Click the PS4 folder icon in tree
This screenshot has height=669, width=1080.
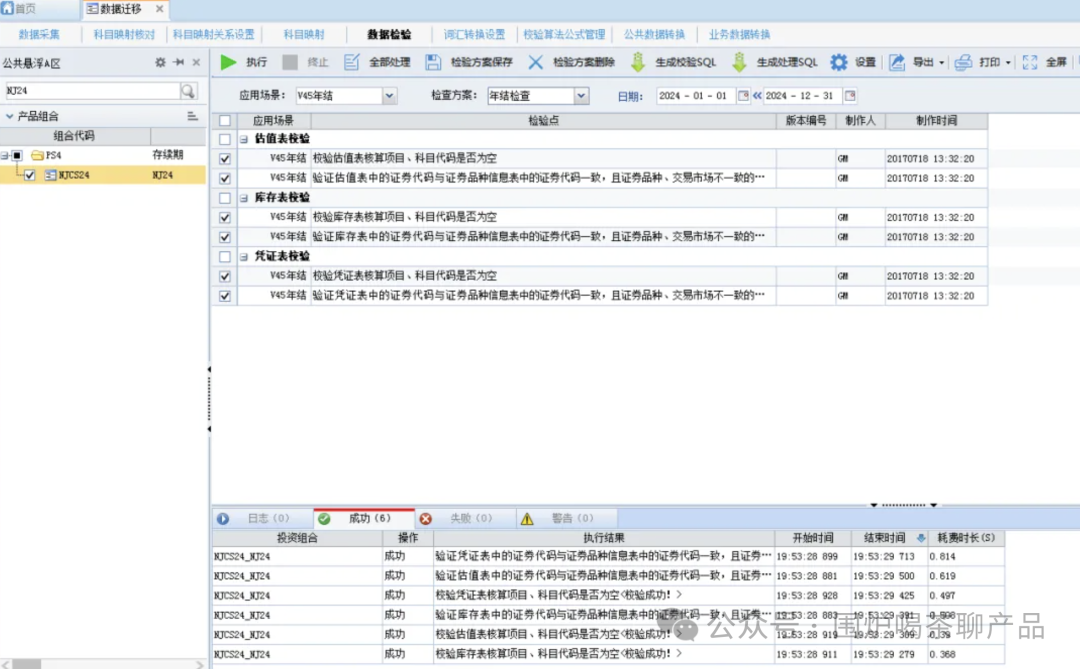[37, 156]
